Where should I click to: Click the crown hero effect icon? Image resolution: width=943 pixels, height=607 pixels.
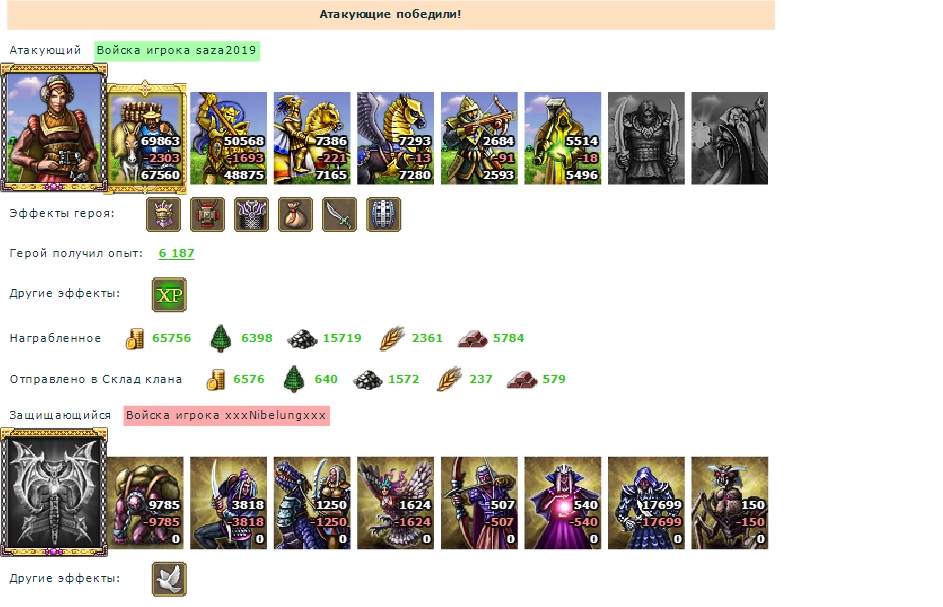click(x=164, y=214)
